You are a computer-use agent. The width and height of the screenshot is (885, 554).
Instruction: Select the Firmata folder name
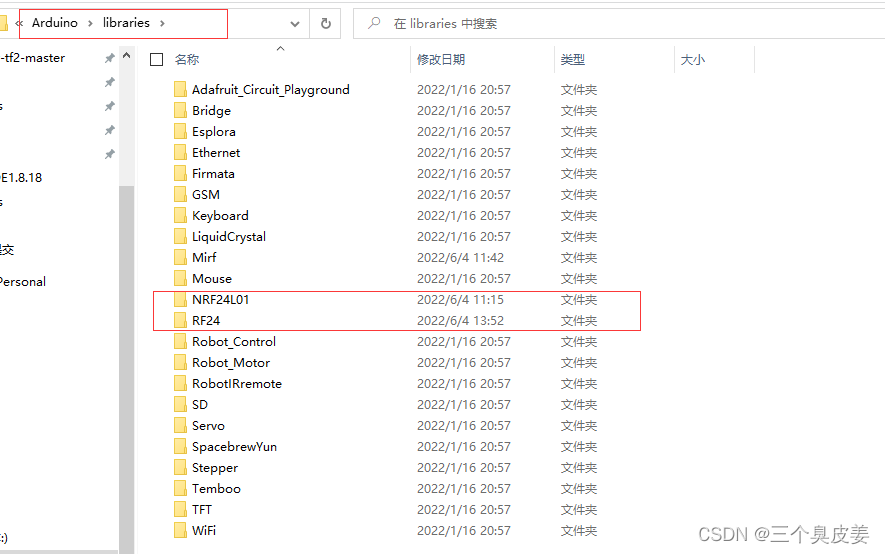pos(213,173)
